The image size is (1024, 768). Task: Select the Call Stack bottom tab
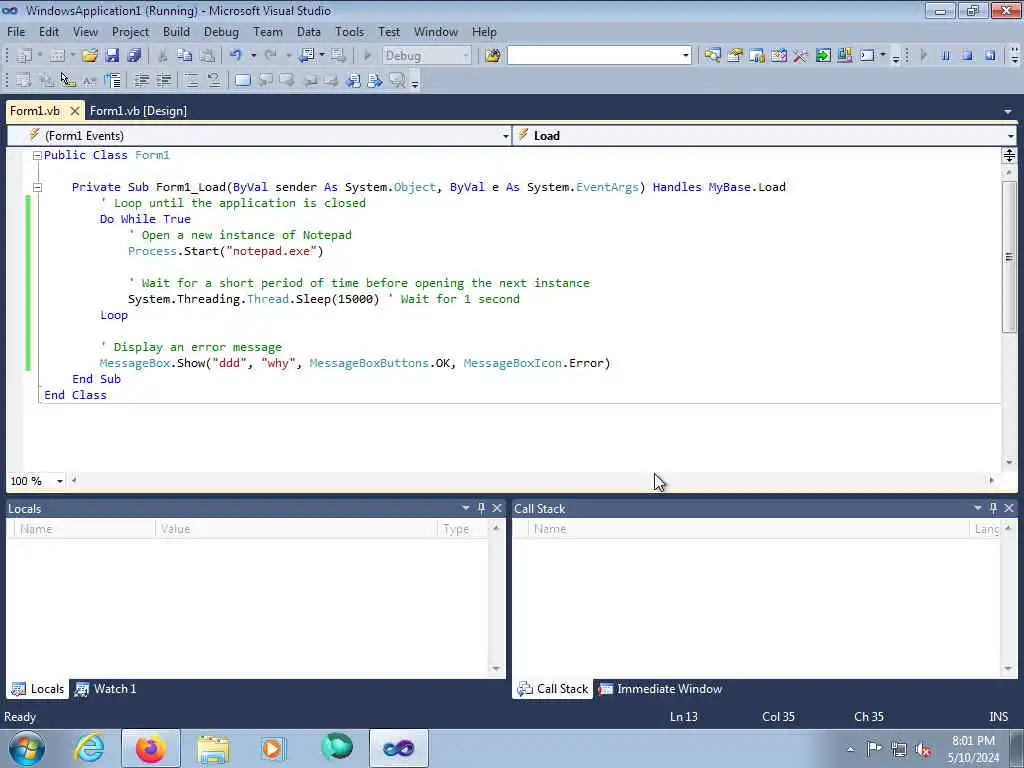[x=552, y=689]
